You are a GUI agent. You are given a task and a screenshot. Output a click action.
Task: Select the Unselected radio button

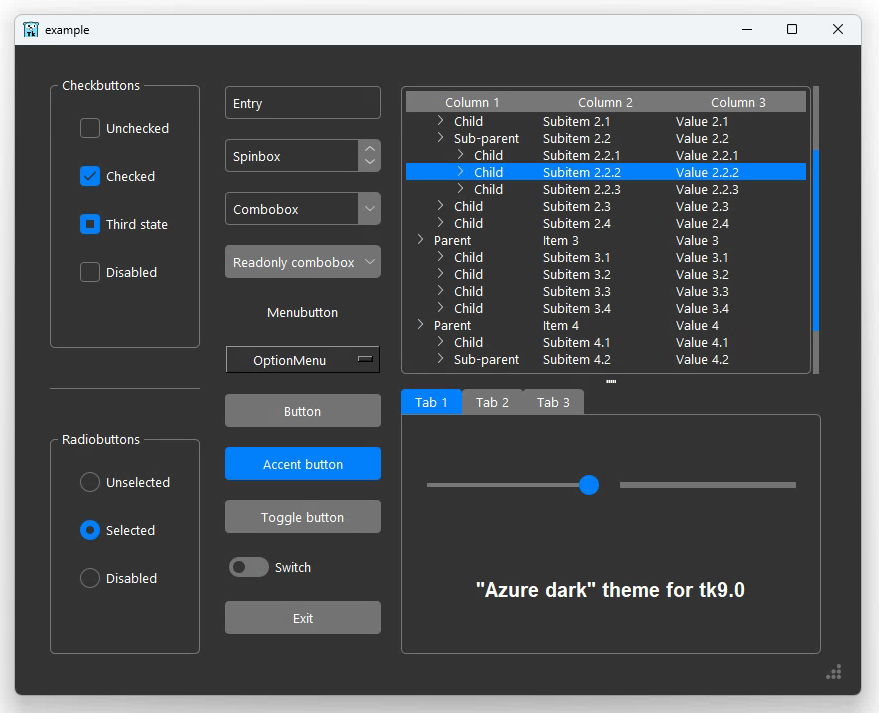coord(90,482)
